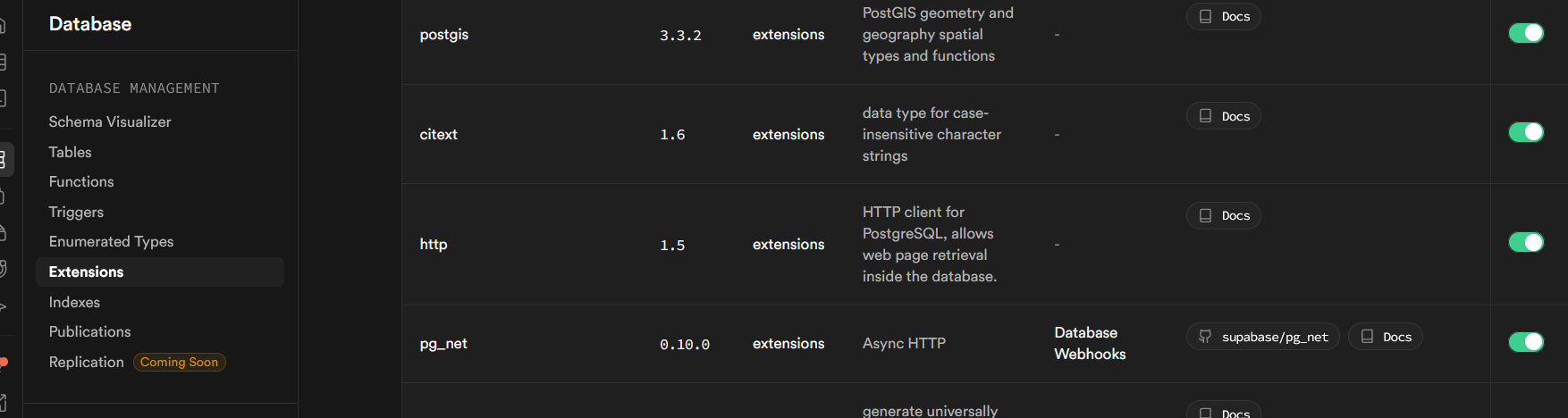Screen dimensions: 1568x418
Task: Click the Coming Soon badge
Action: coord(180,362)
